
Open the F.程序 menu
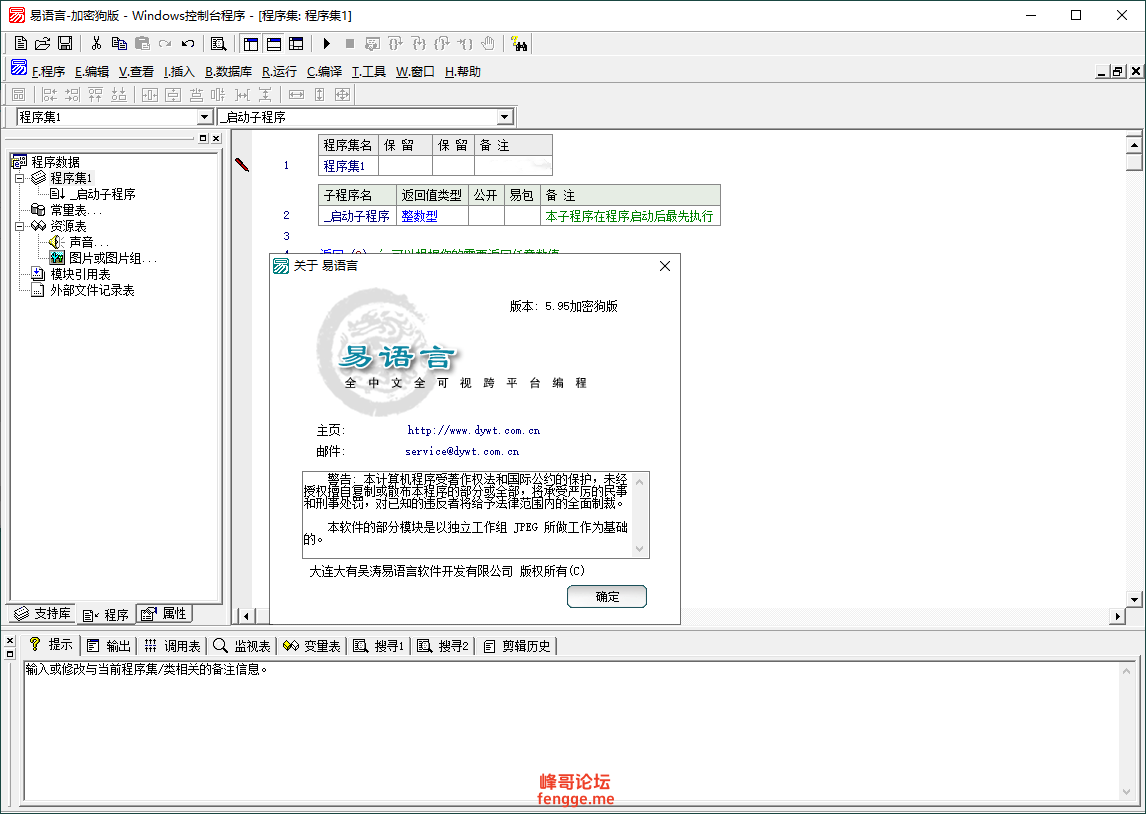(x=48, y=72)
